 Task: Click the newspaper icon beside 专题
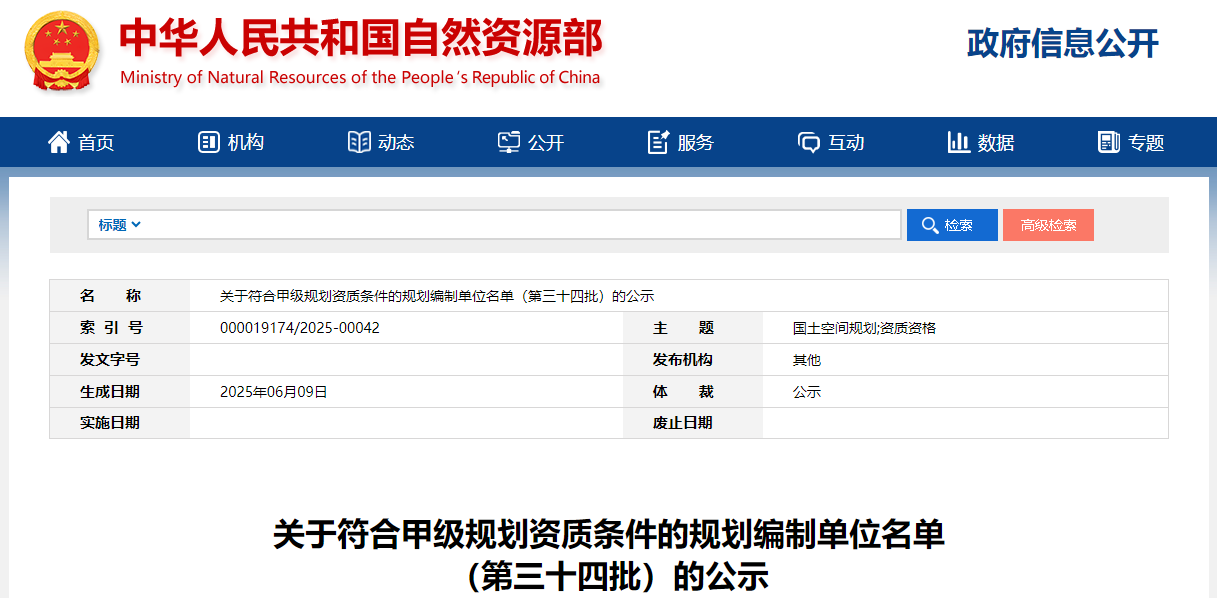pos(1108,142)
